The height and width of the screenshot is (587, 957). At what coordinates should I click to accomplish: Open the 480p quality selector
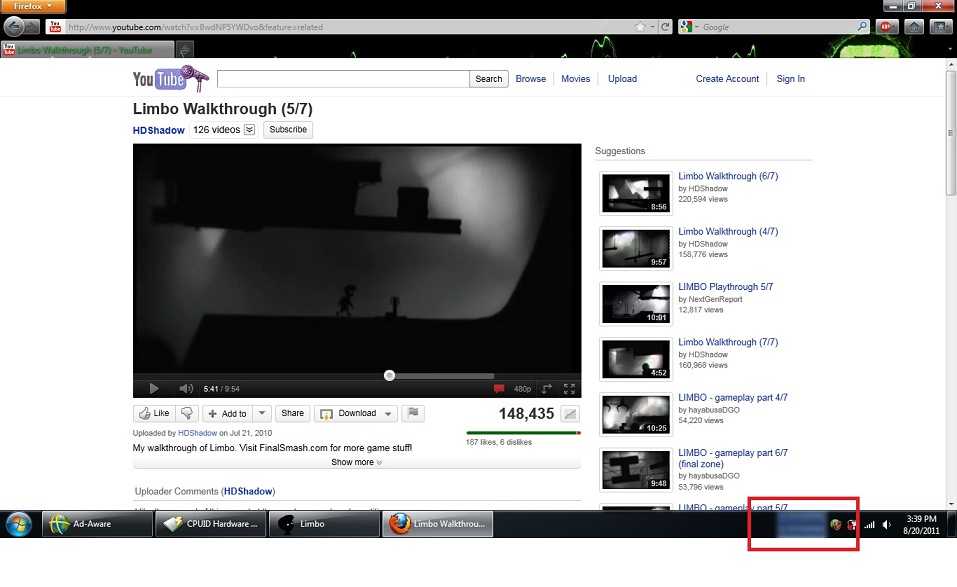522,389
